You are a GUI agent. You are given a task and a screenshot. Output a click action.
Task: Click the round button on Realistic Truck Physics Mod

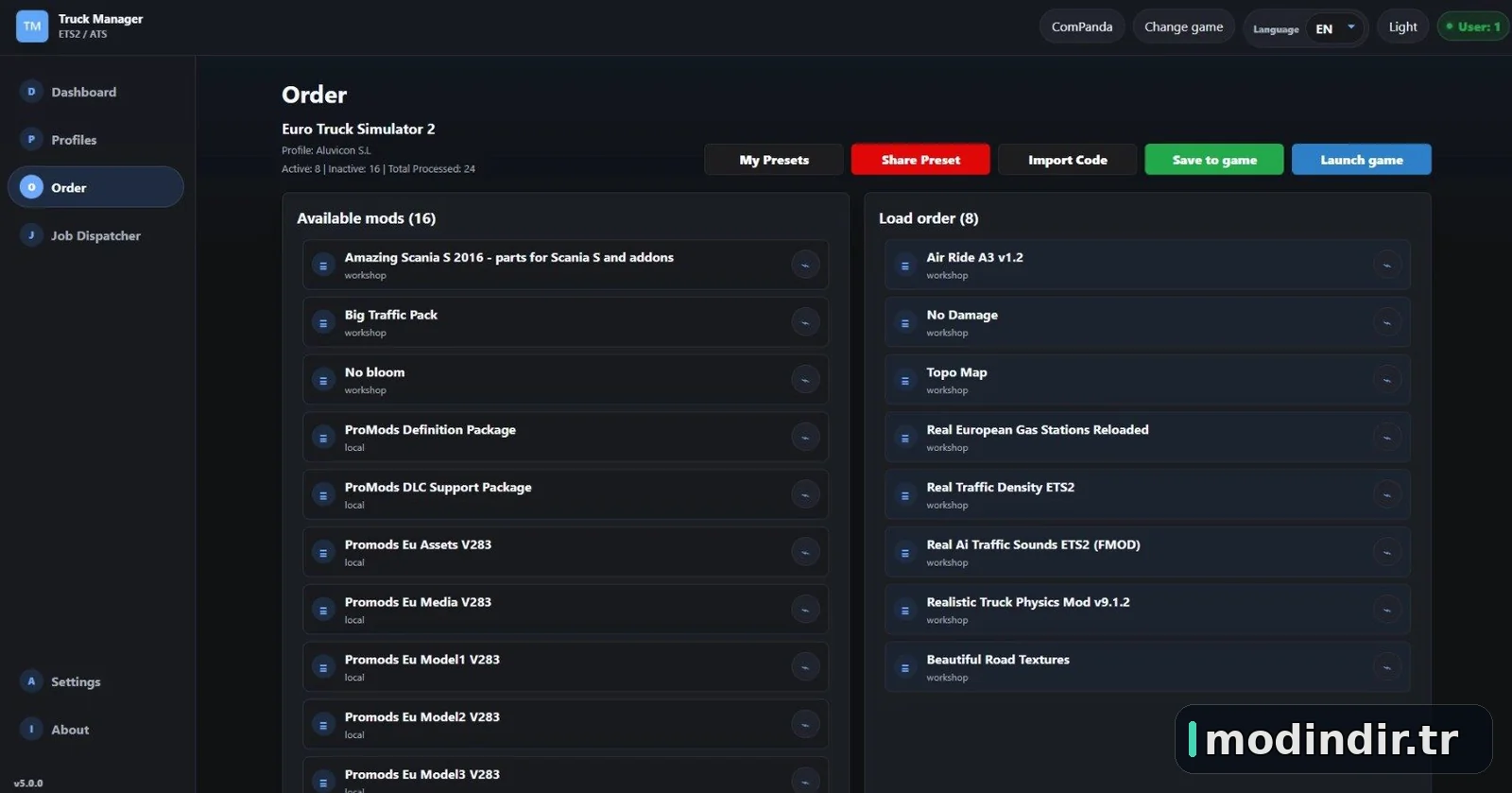coord(1387,611)
